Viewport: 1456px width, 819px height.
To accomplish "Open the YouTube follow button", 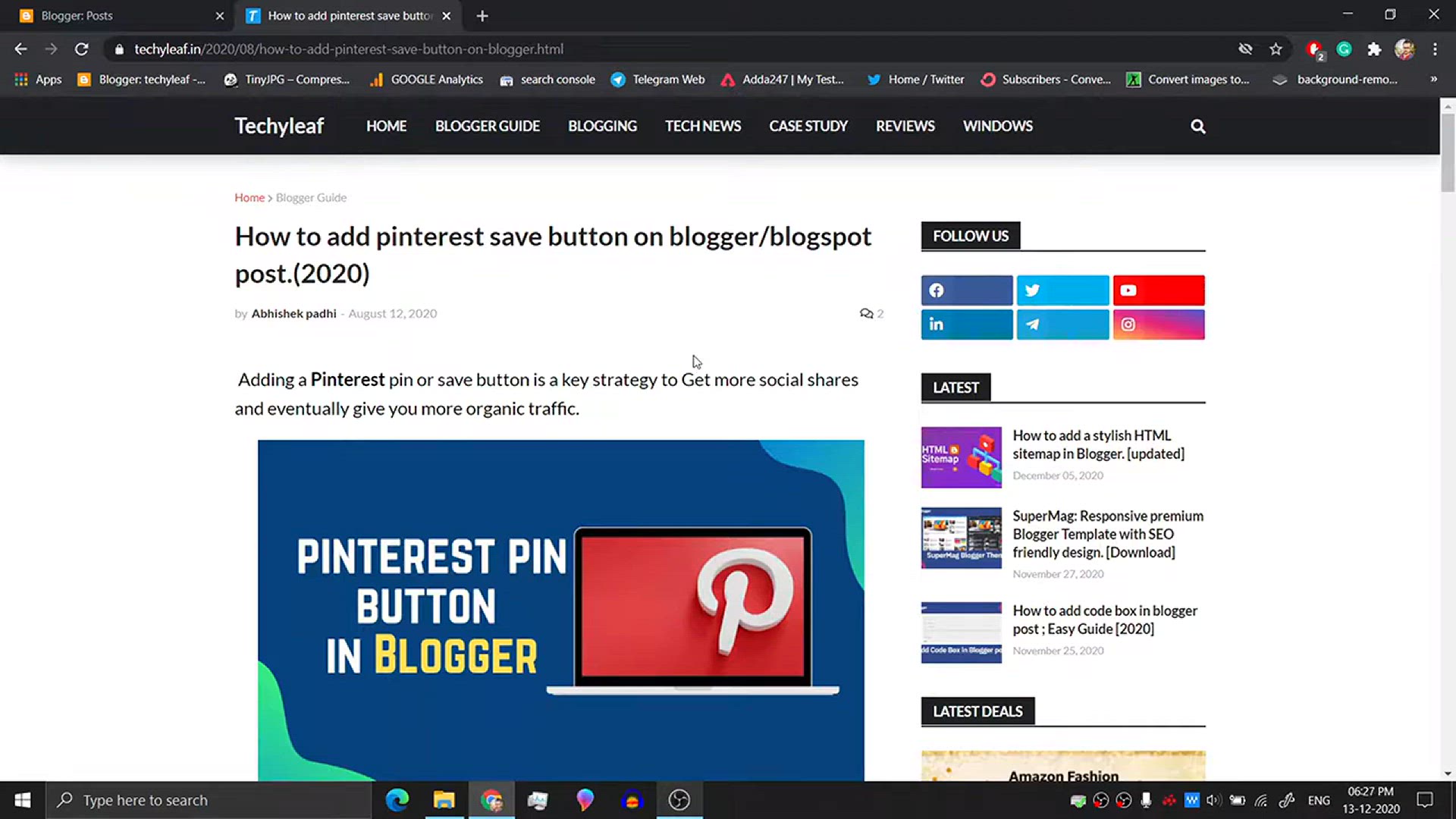I will click(x=1159, y=290).
